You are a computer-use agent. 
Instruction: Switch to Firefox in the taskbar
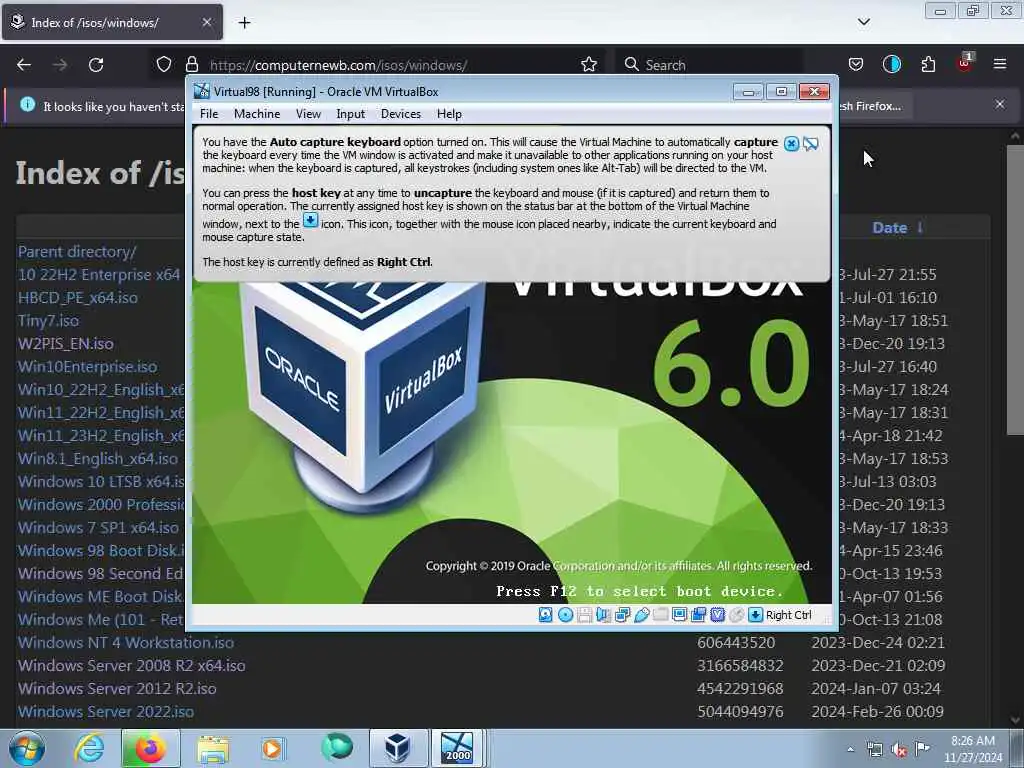150,748
